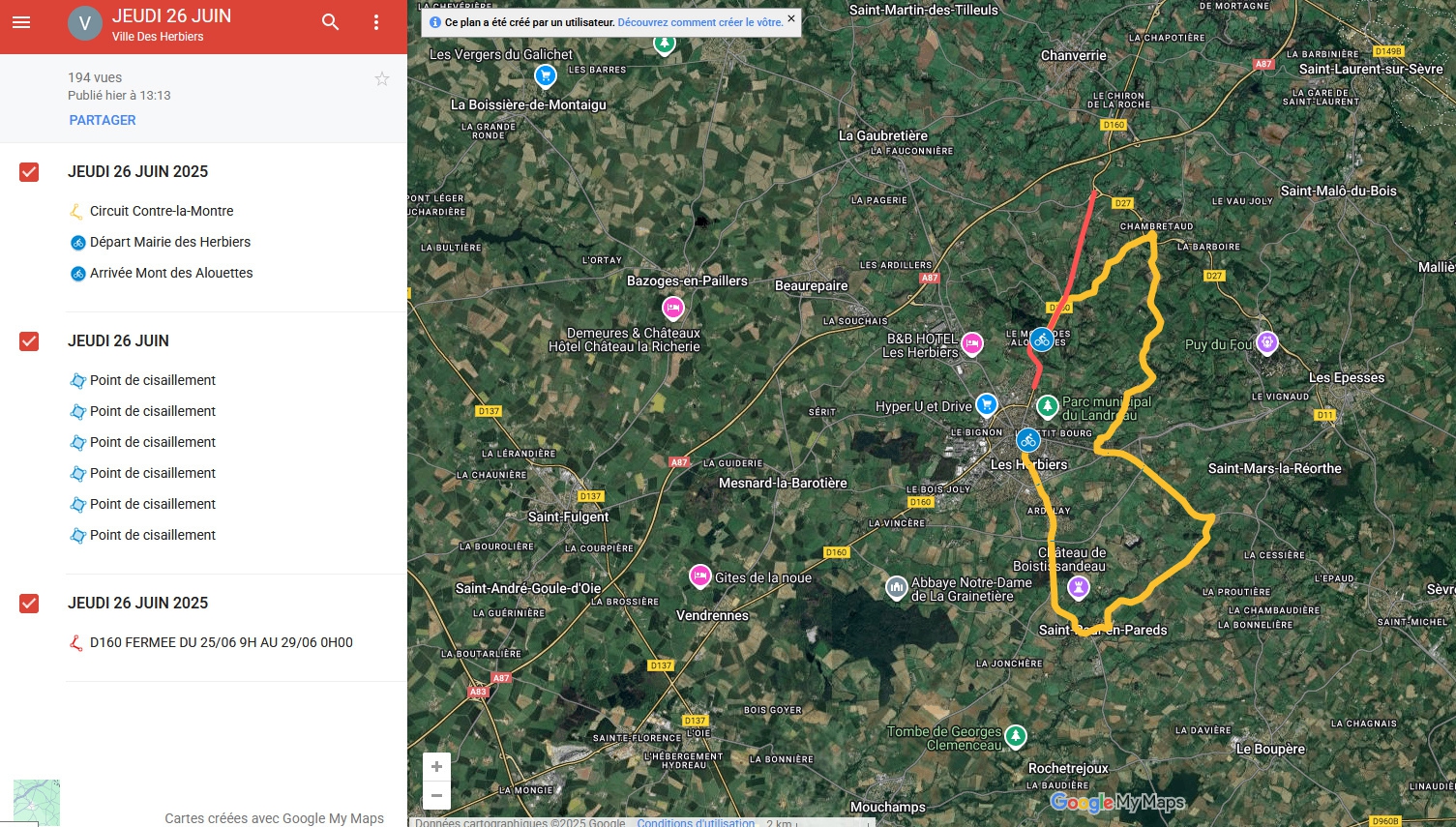Click the Gites de la noue marker
This screenshot has width=1456, height=827.
click(700, 576)
